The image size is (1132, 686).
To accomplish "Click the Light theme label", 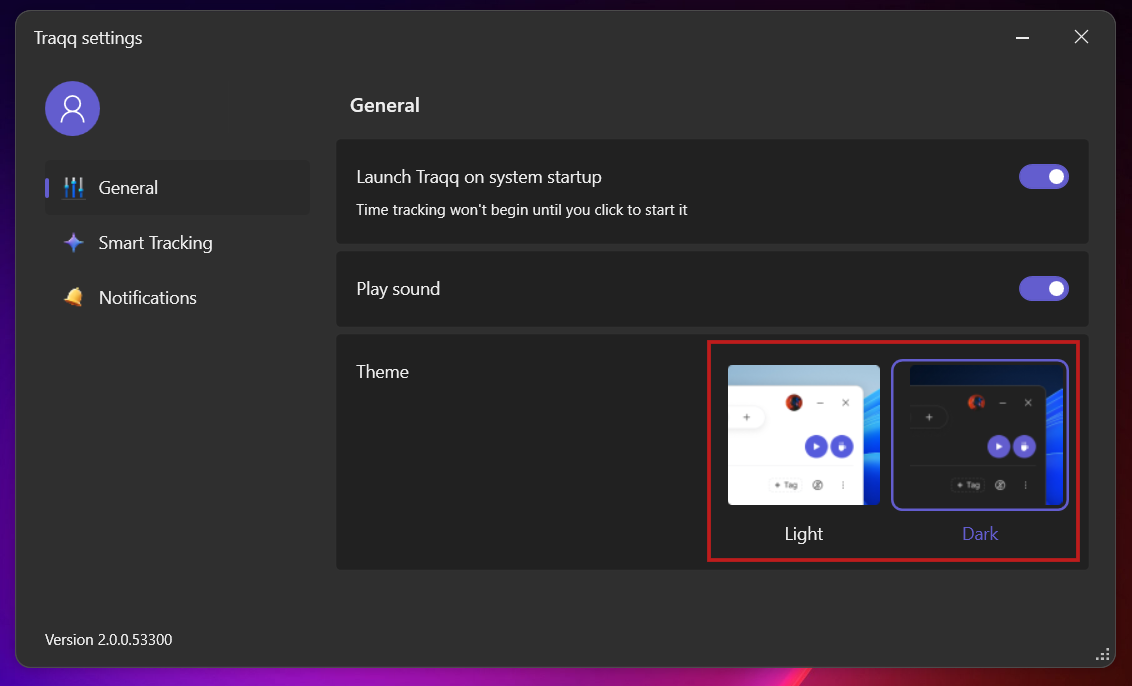I will pos(804,534).
